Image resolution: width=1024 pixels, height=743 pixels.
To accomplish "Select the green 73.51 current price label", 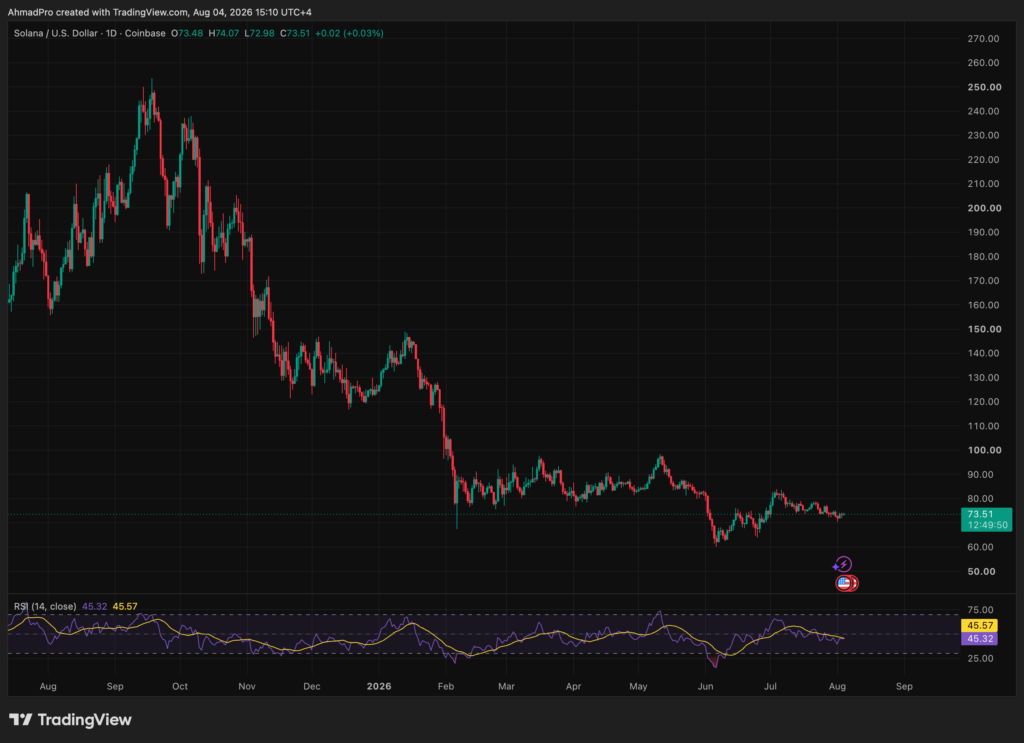I will [986, 520].
